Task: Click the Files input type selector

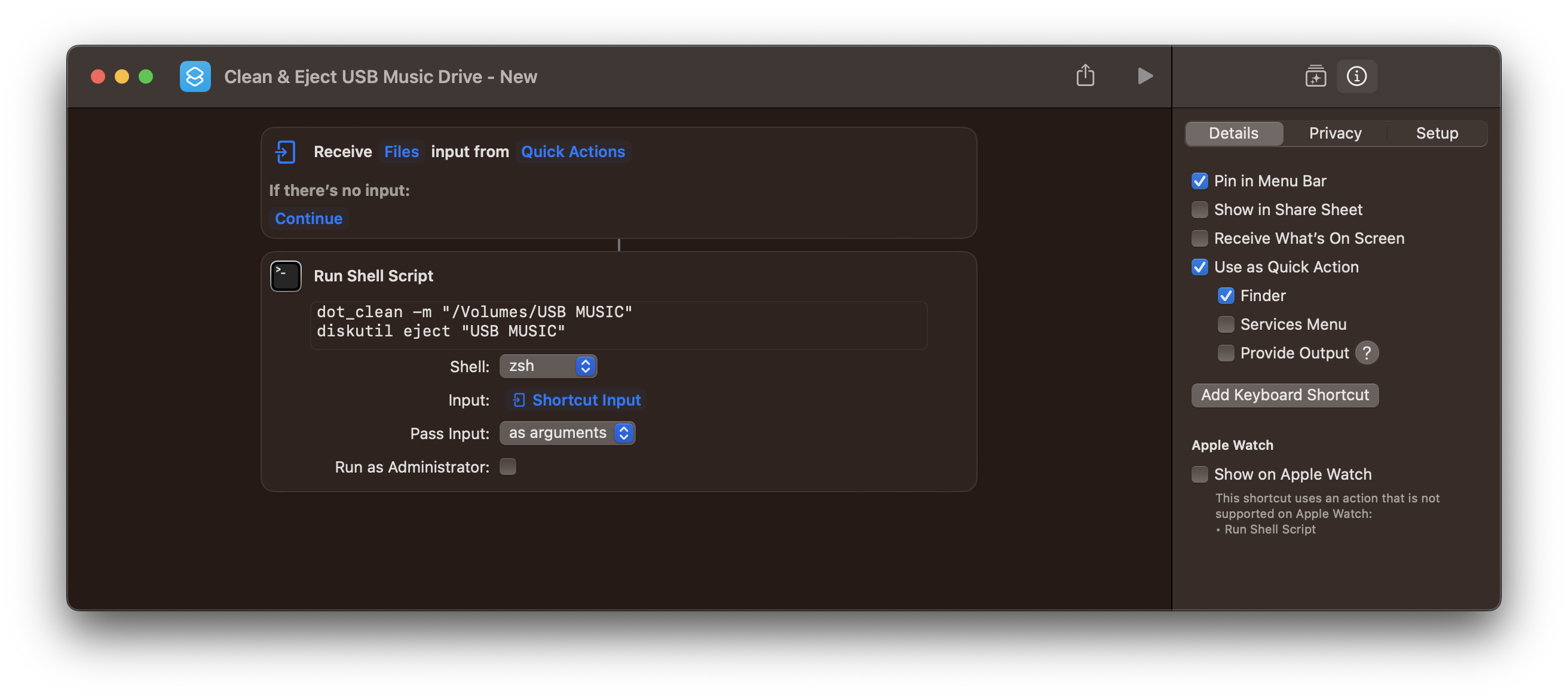Action: pyautogui.click(x=401, y=152)
